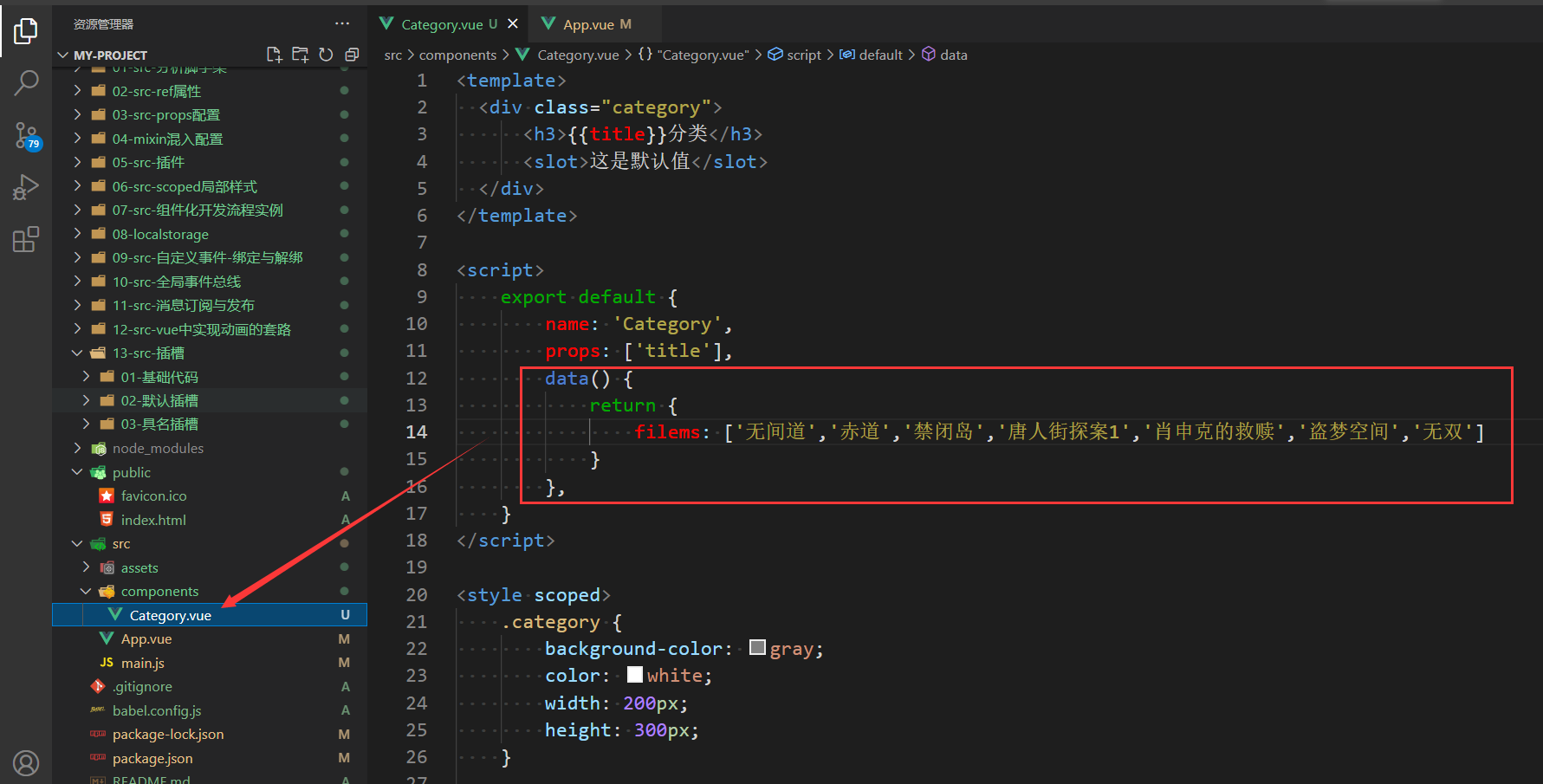Expand the 07-src-组件化开发流程实例 folder
Viewport: 1543px width, 784px height.
(198, 210)
